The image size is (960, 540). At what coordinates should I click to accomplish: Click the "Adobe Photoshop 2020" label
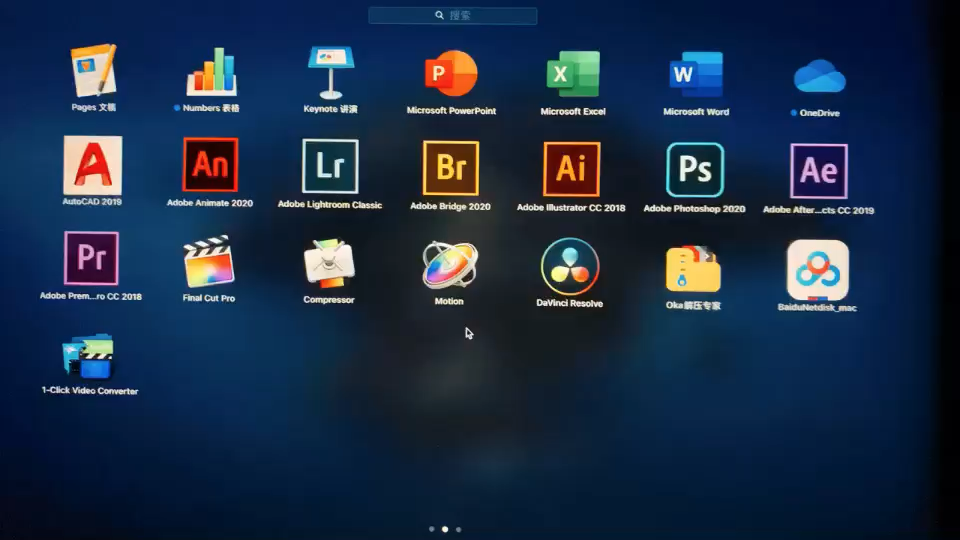click(694, 209)
